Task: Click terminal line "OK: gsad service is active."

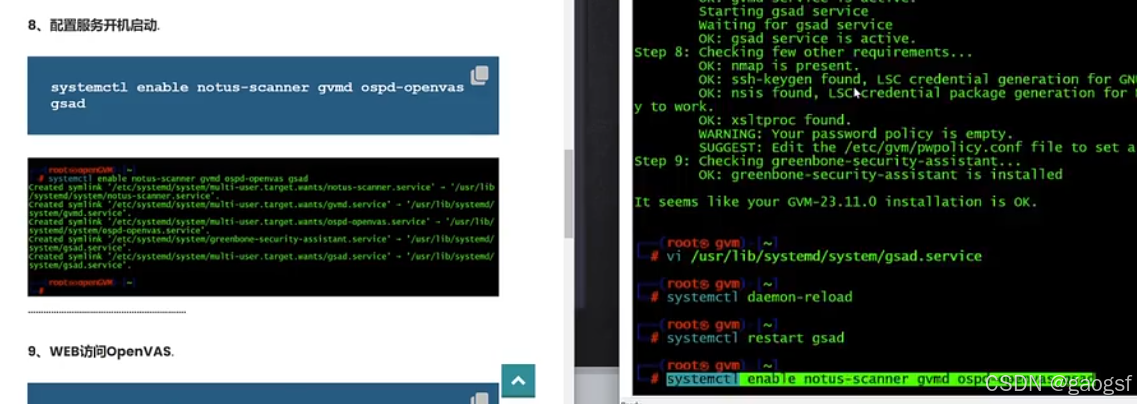Action: pyautogui.click(x=807, y=38)
